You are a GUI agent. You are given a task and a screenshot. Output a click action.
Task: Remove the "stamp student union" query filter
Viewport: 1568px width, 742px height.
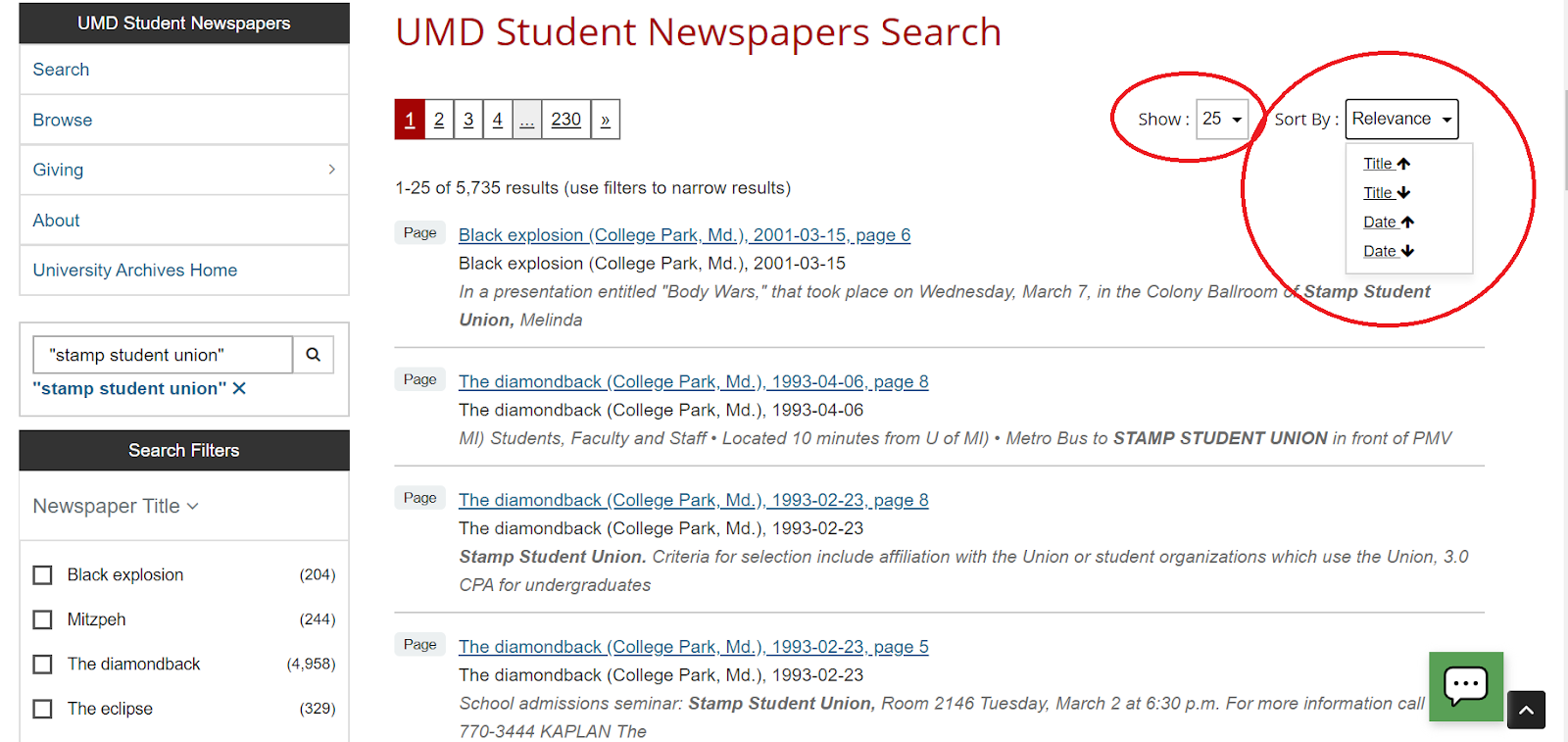239,388
